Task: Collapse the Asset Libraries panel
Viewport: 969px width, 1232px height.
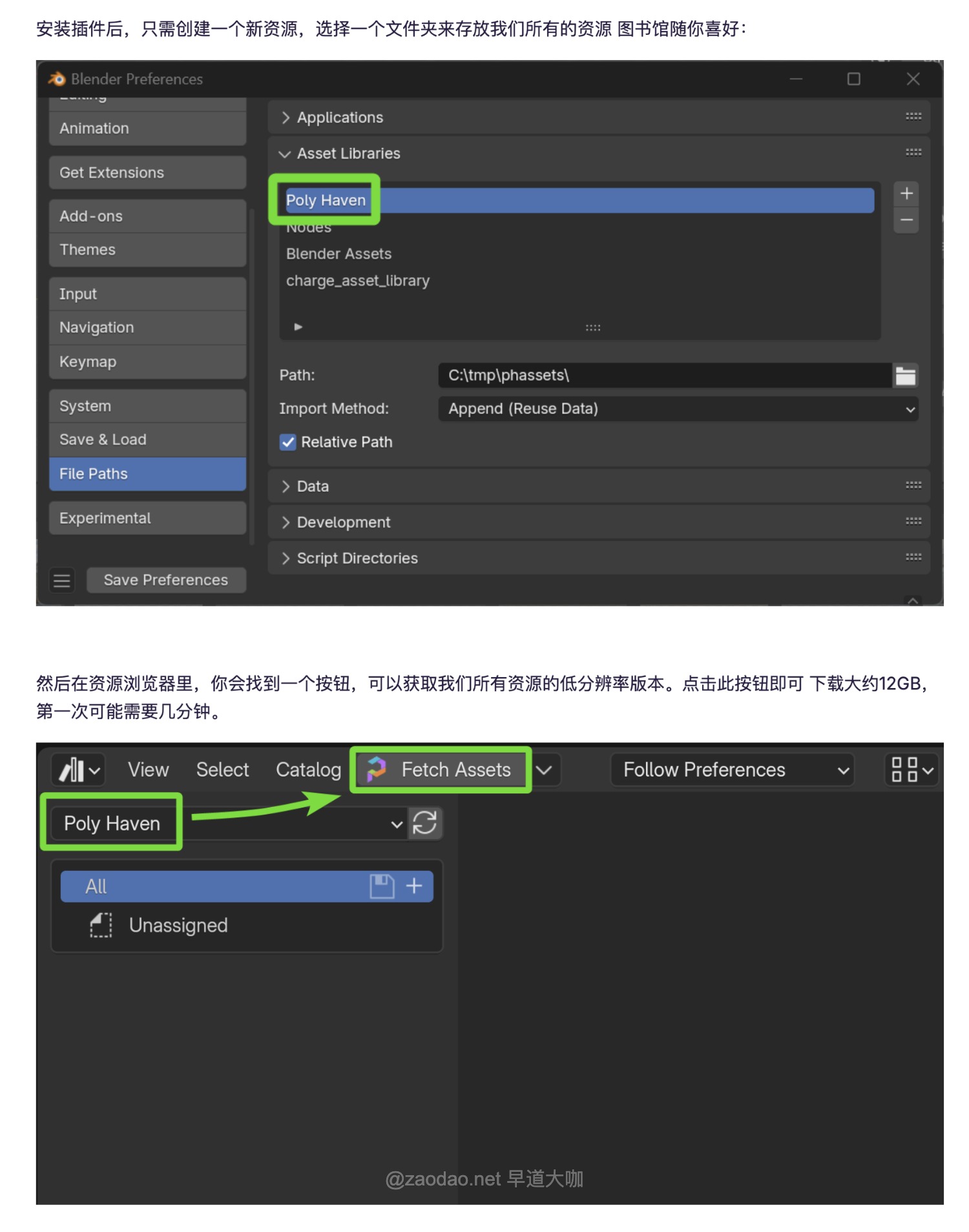Action: point(284,154)
